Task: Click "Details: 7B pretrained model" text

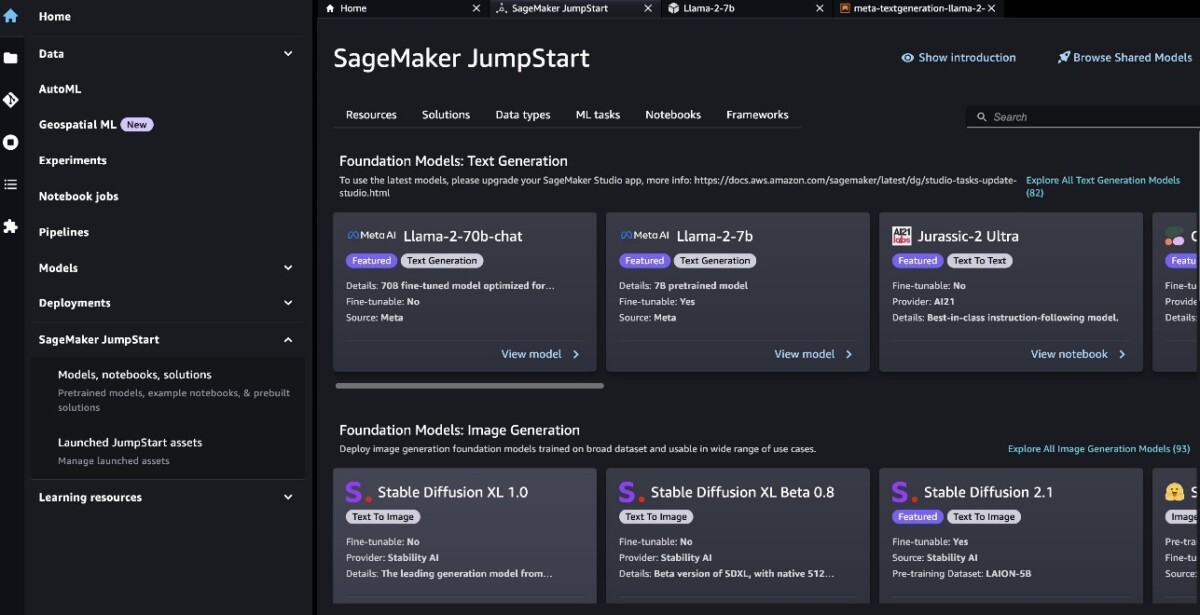Action: pos(683,285)
